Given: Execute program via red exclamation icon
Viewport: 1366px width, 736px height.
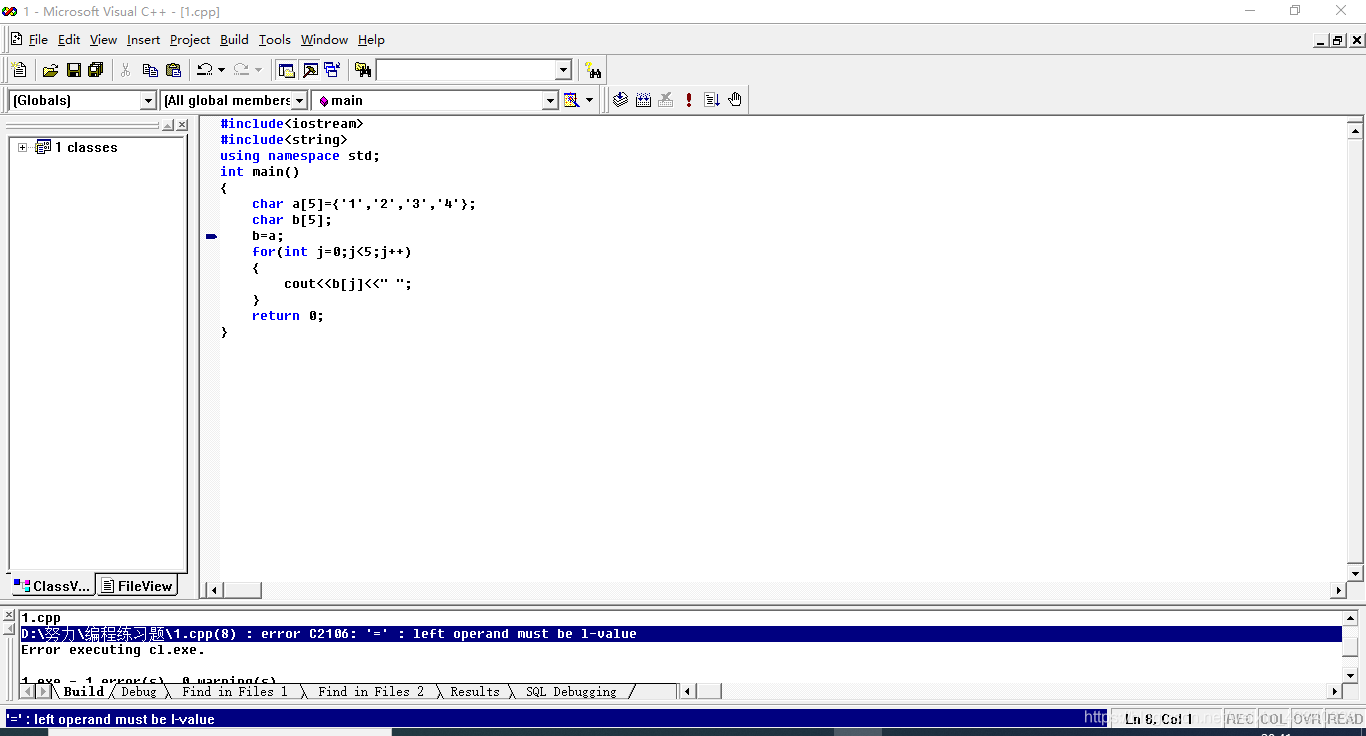Looking at the screenshot, I should tap(688, 99).
